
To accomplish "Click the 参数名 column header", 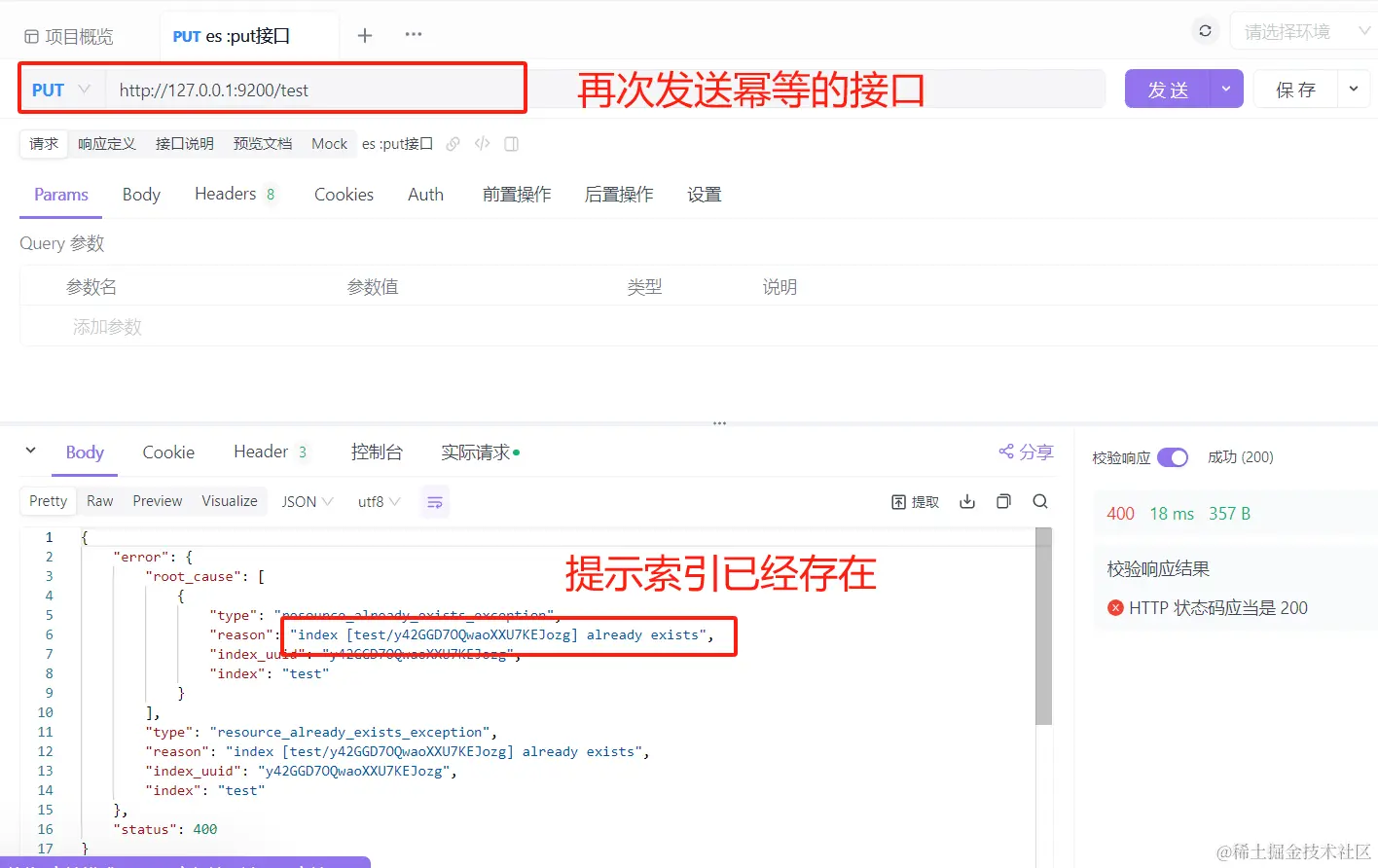I will [x=91, y=287].
